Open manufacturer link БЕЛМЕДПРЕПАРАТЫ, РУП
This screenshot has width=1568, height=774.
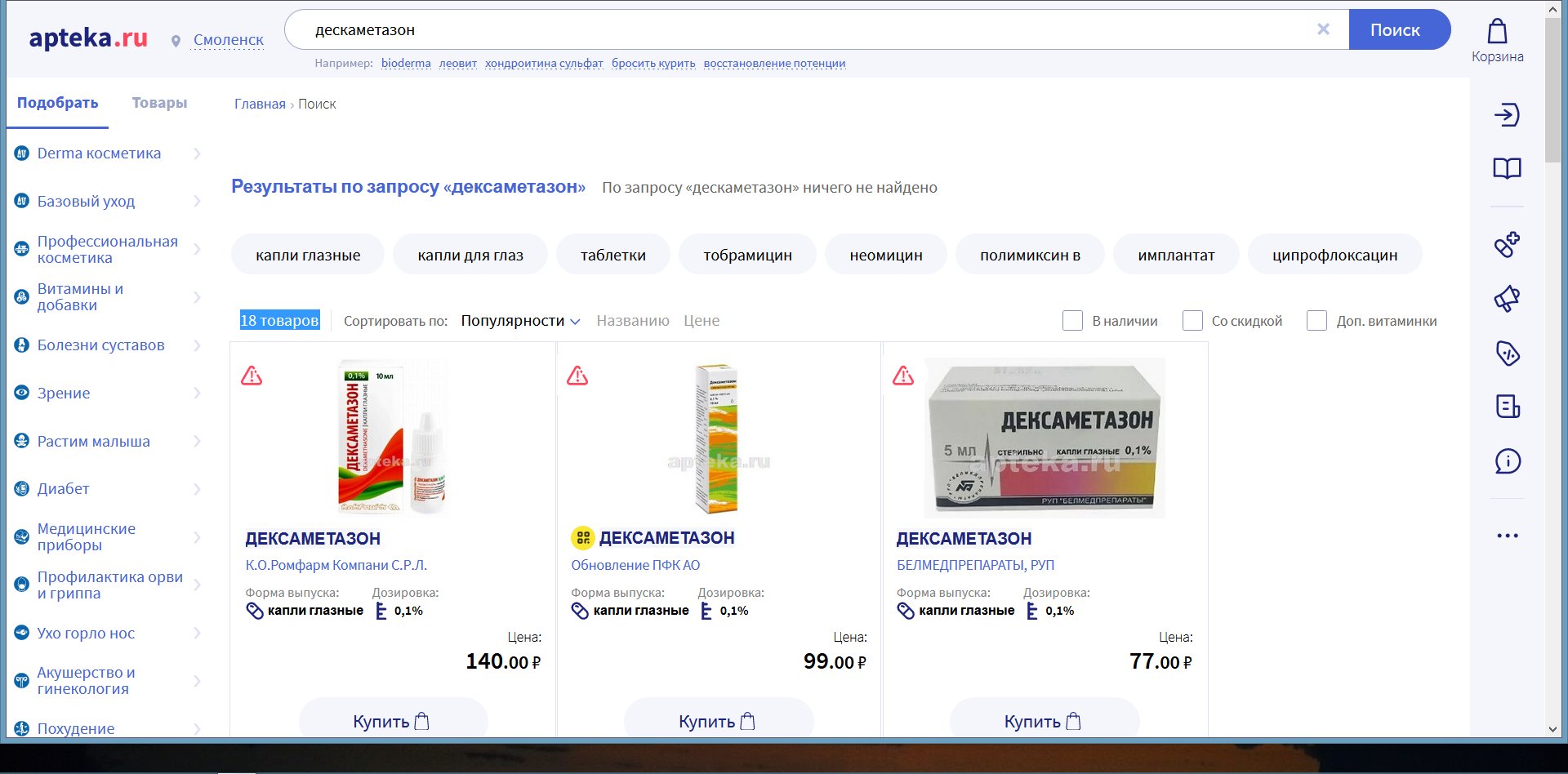point(975,565)
